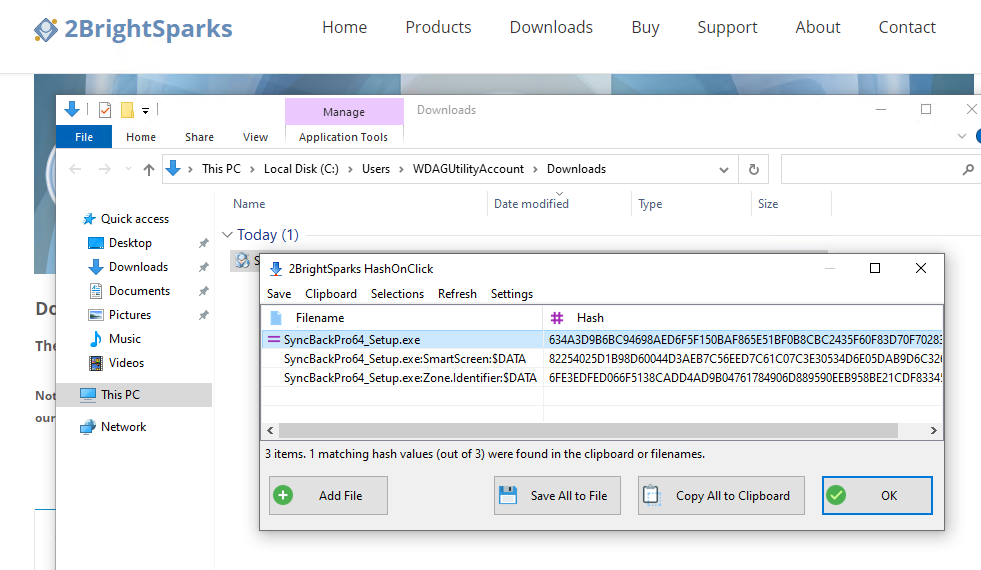Expand the Explorer ribbon chevron
This screenshot has height=570, width=981.
click(x=962, y=136)
